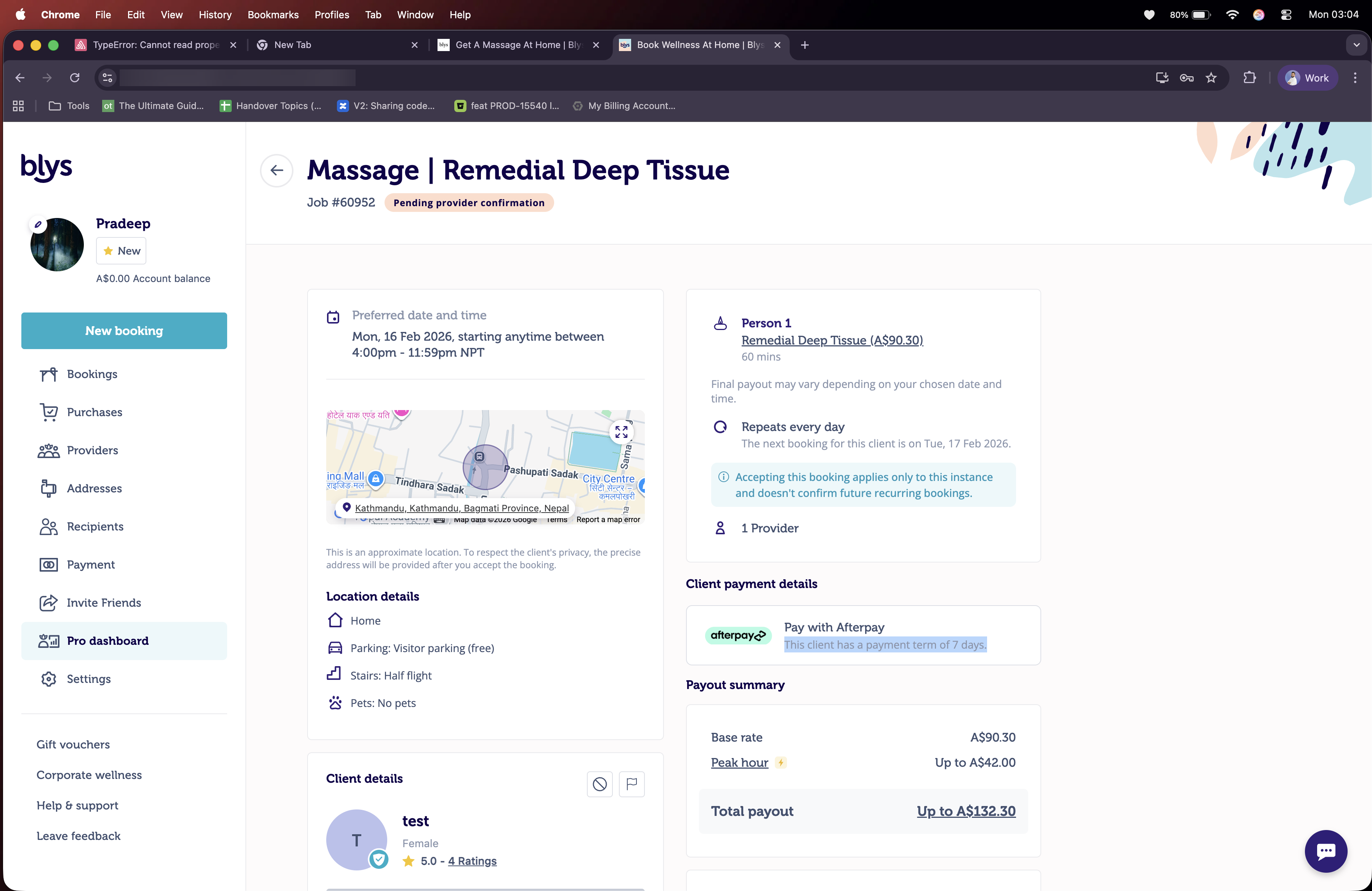
Task: Click Remedial Deep Tissue price link
Action: [x=832, y=340]
